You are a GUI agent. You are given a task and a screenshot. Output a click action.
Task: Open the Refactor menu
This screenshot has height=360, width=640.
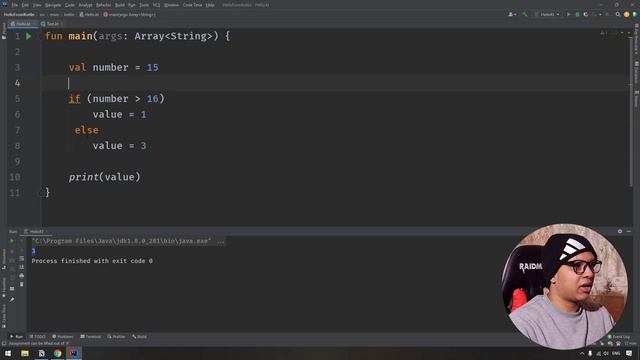pyautogui.click(x=104, y=5)
